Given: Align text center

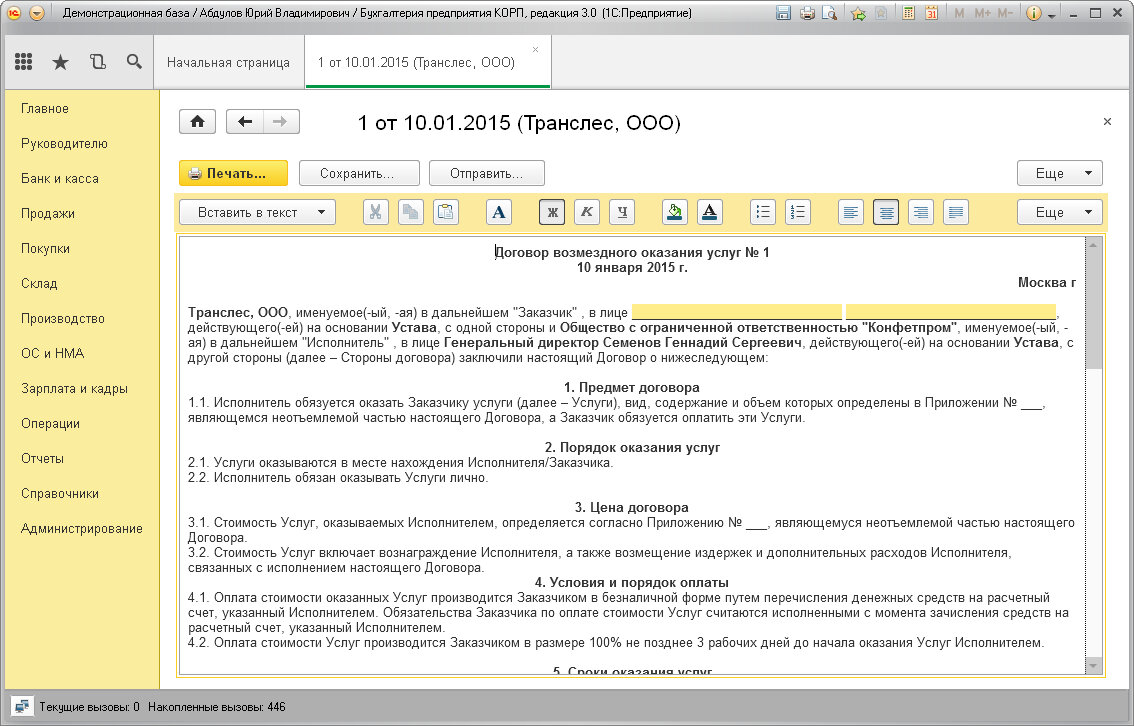Looking at the screenshot, I should click(x=886, y=213).
